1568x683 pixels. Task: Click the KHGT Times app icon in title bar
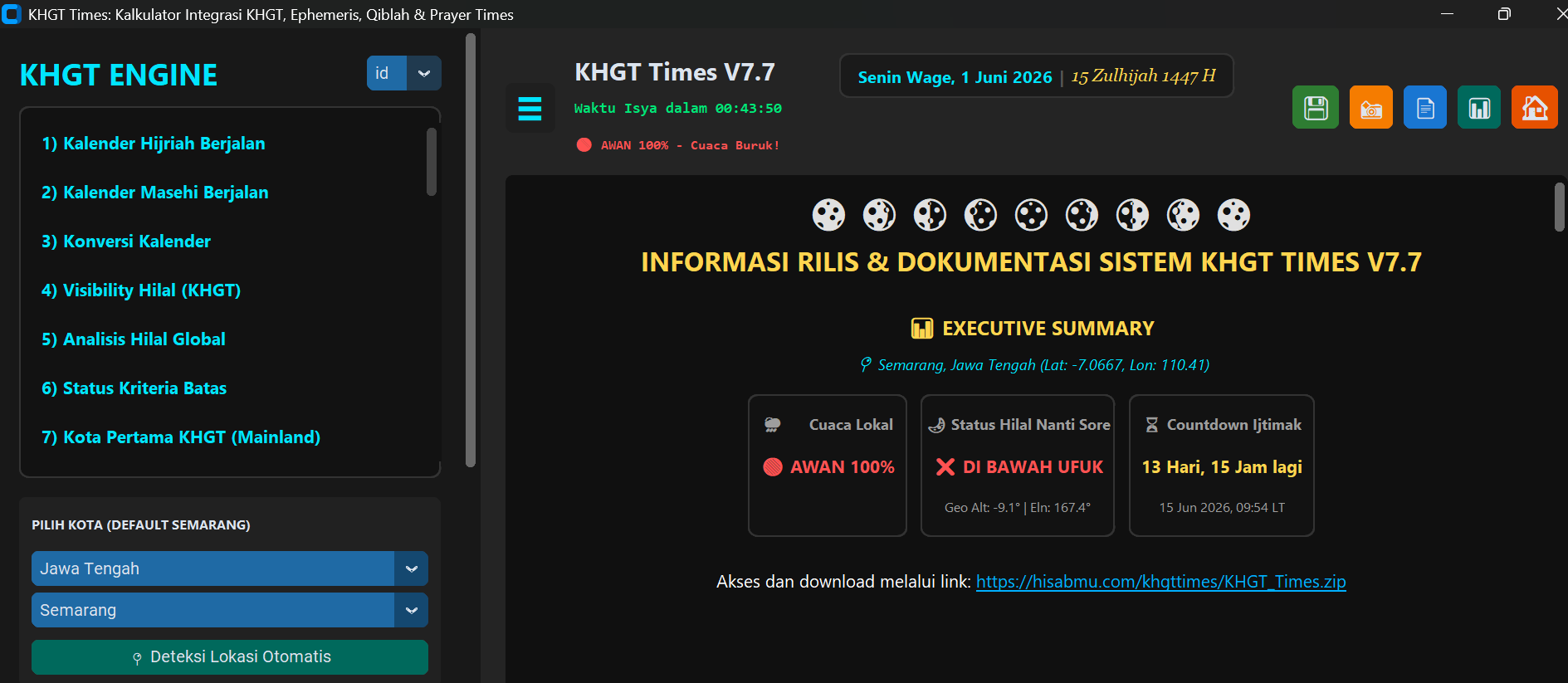(x=12, y=14)
